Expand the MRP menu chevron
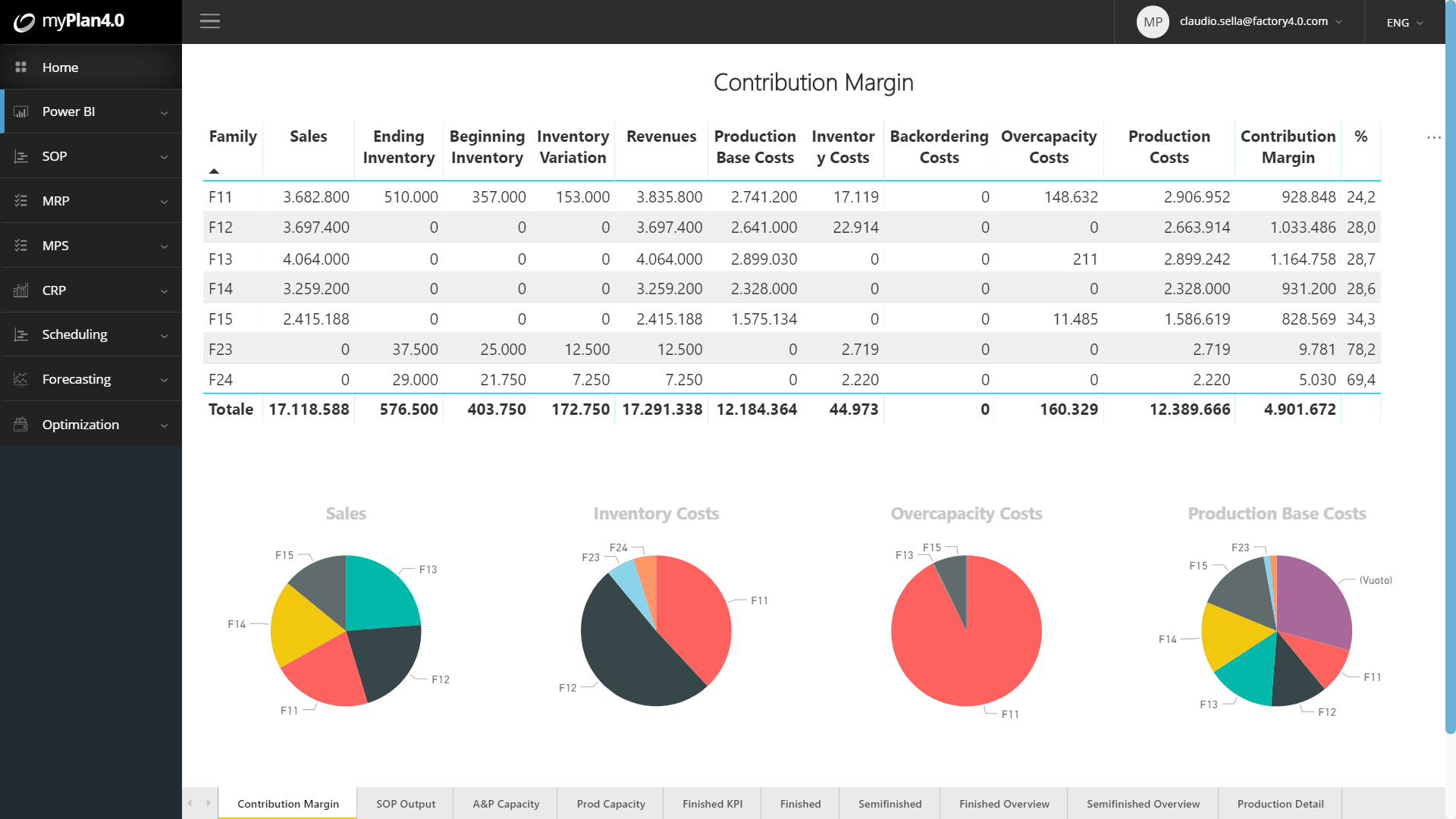The height and width of the screenshot is (819, 1456). 165,202
